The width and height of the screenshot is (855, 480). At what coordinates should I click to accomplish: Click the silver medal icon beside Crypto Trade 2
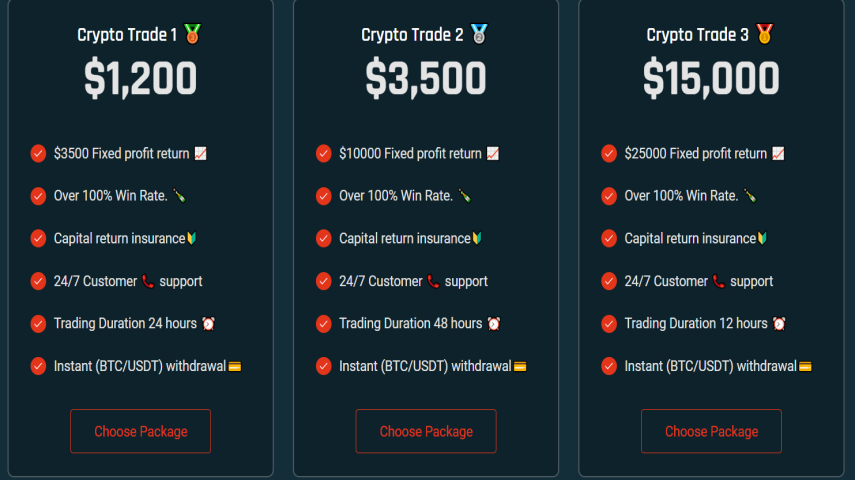pos(479,34)
